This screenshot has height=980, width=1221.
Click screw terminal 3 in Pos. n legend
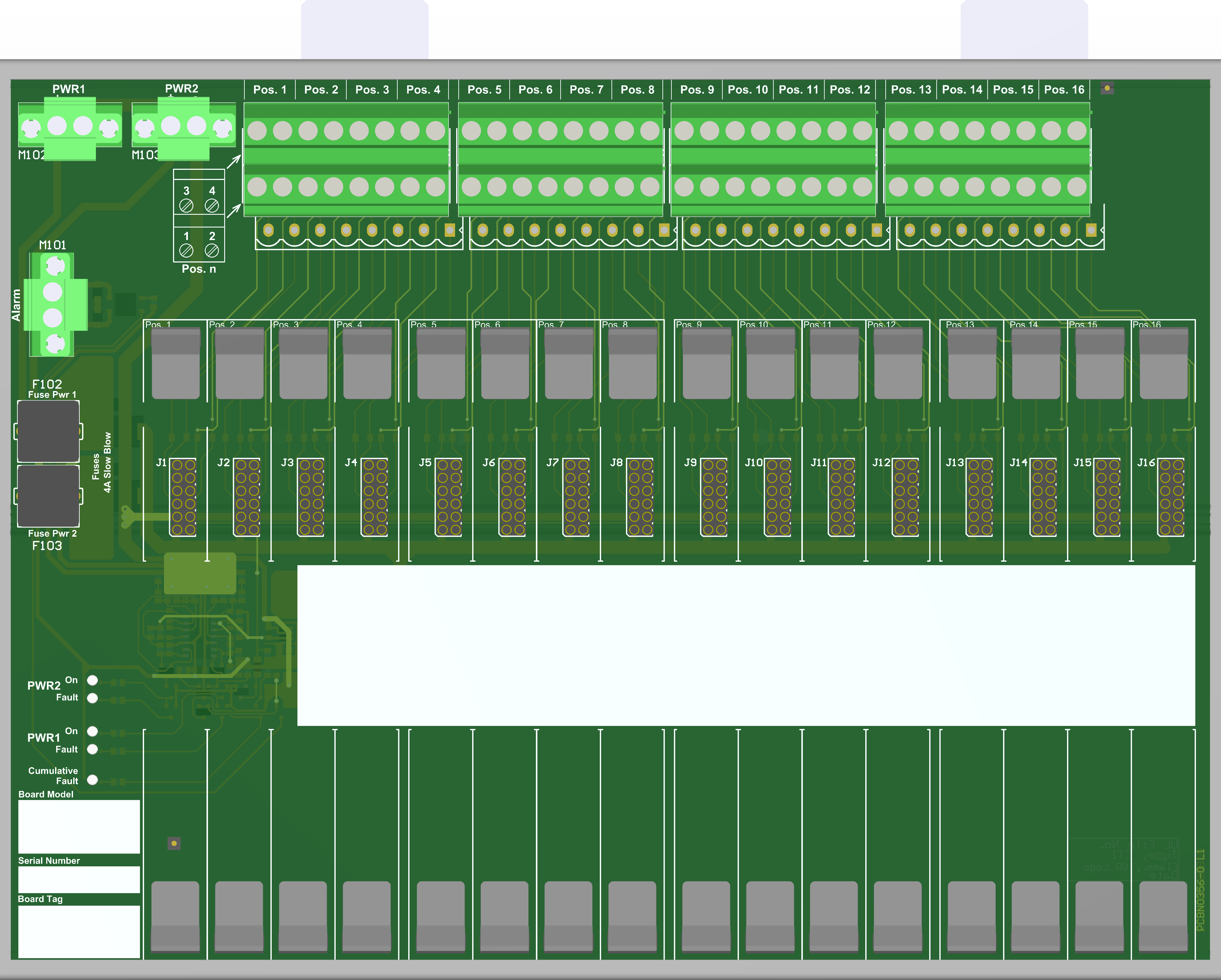[186, 206]
